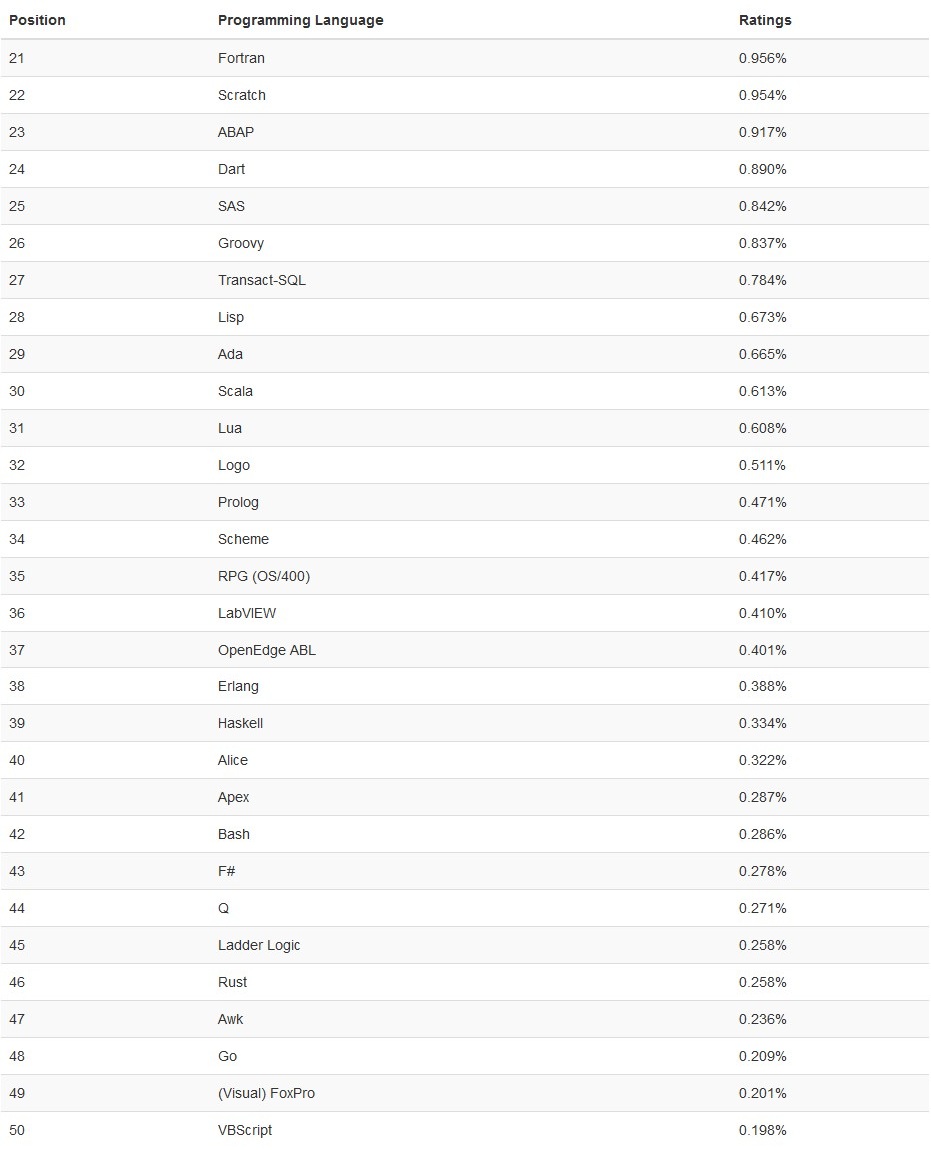
Task: Click the Lua language name
Action: point(230,428)
